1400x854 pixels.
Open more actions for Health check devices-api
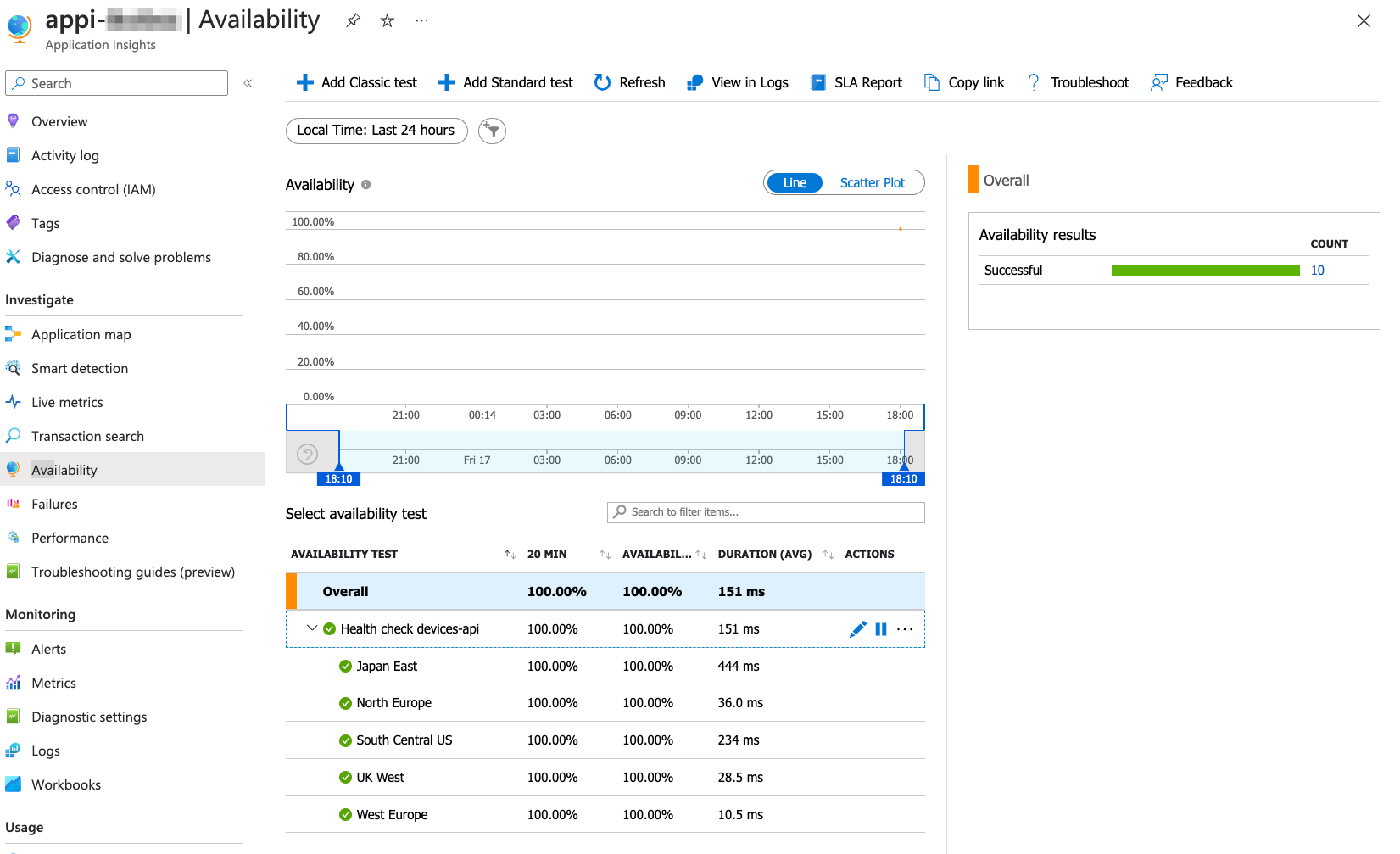pos(905,629)
